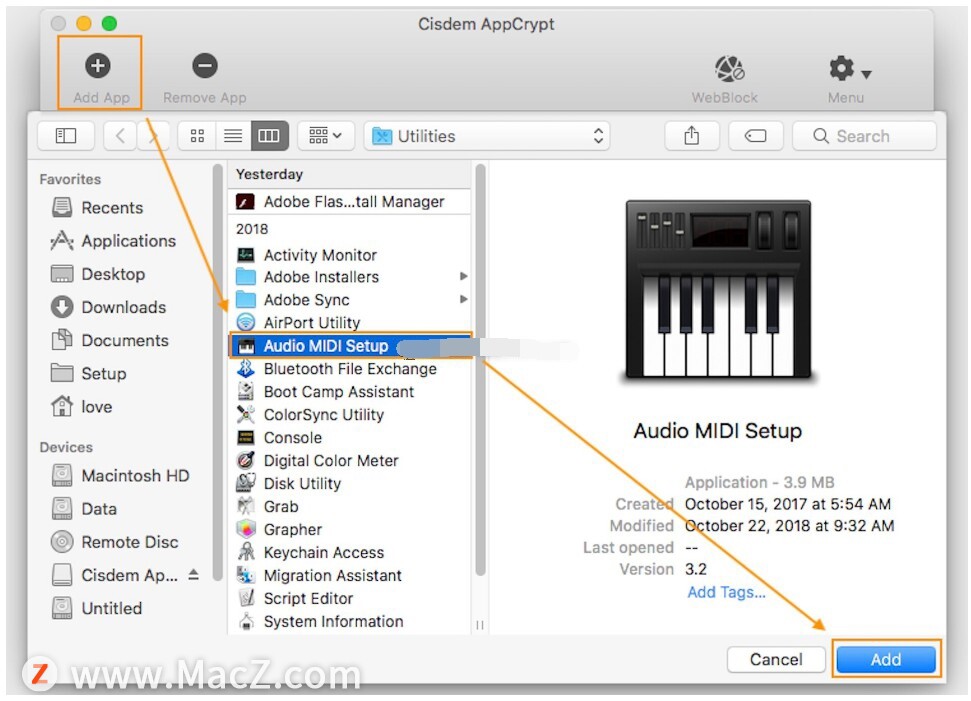Image resolution: width=971 pixels, height=701 pixels.
Task: Click the Edit Tags button
Action: pos(755,136)
